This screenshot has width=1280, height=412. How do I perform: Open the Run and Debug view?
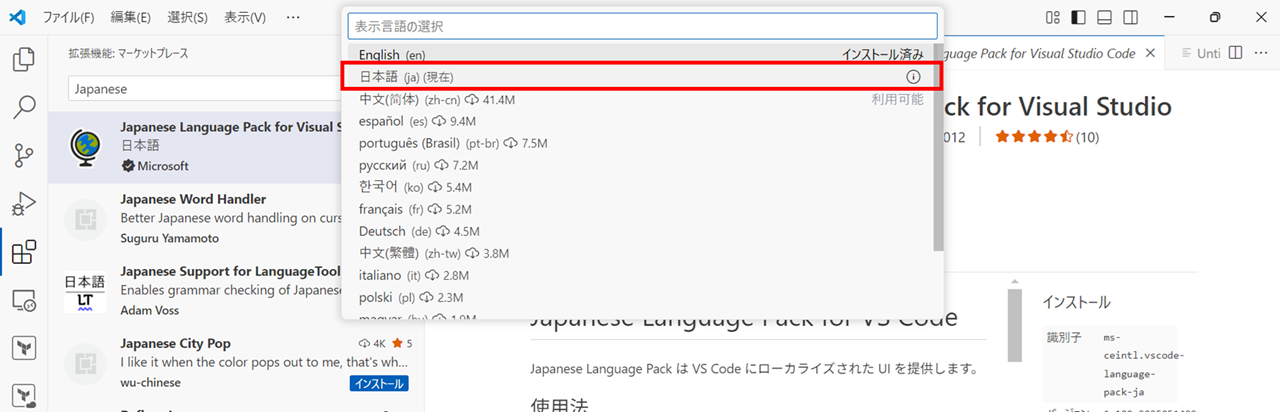point(24,204)
